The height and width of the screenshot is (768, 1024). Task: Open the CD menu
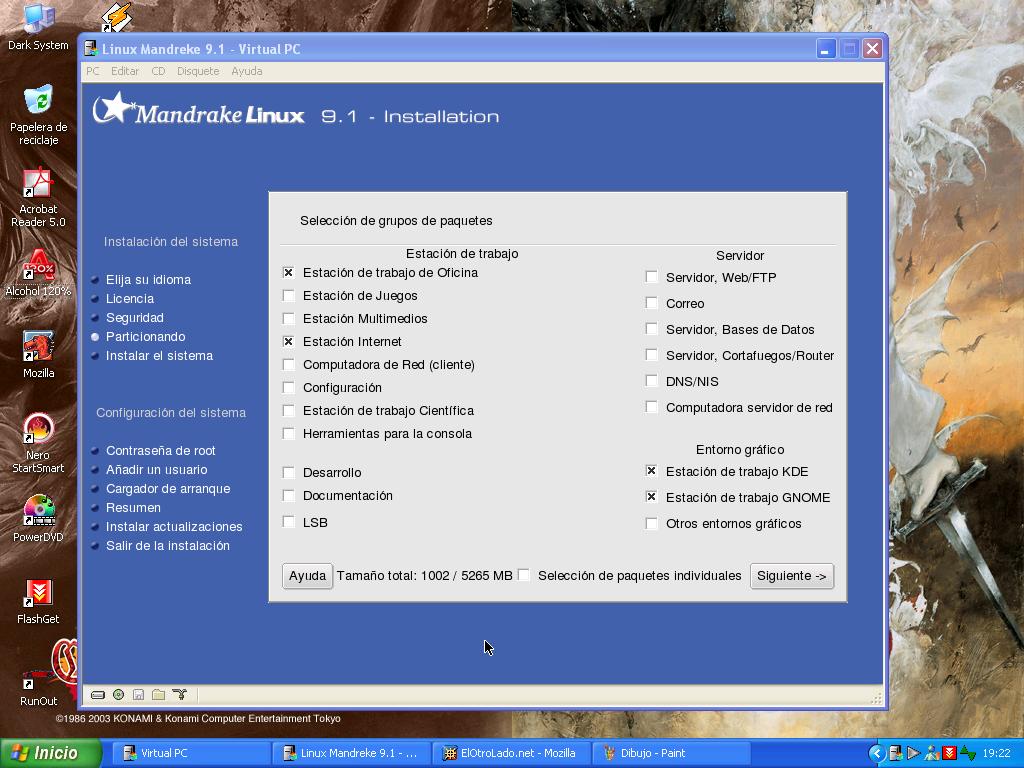pos(158,71)
